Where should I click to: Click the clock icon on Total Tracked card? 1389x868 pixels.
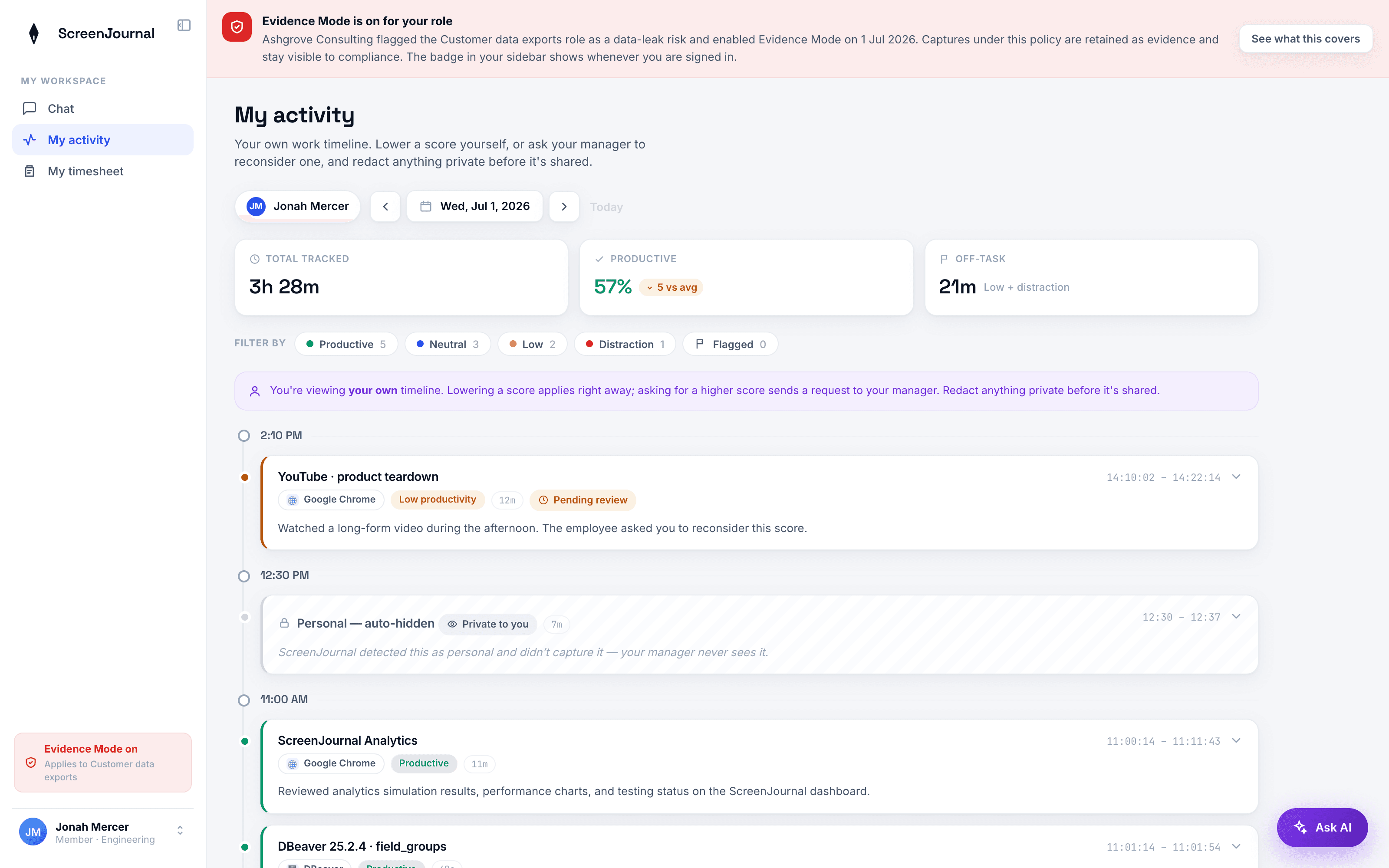[255, 259]
